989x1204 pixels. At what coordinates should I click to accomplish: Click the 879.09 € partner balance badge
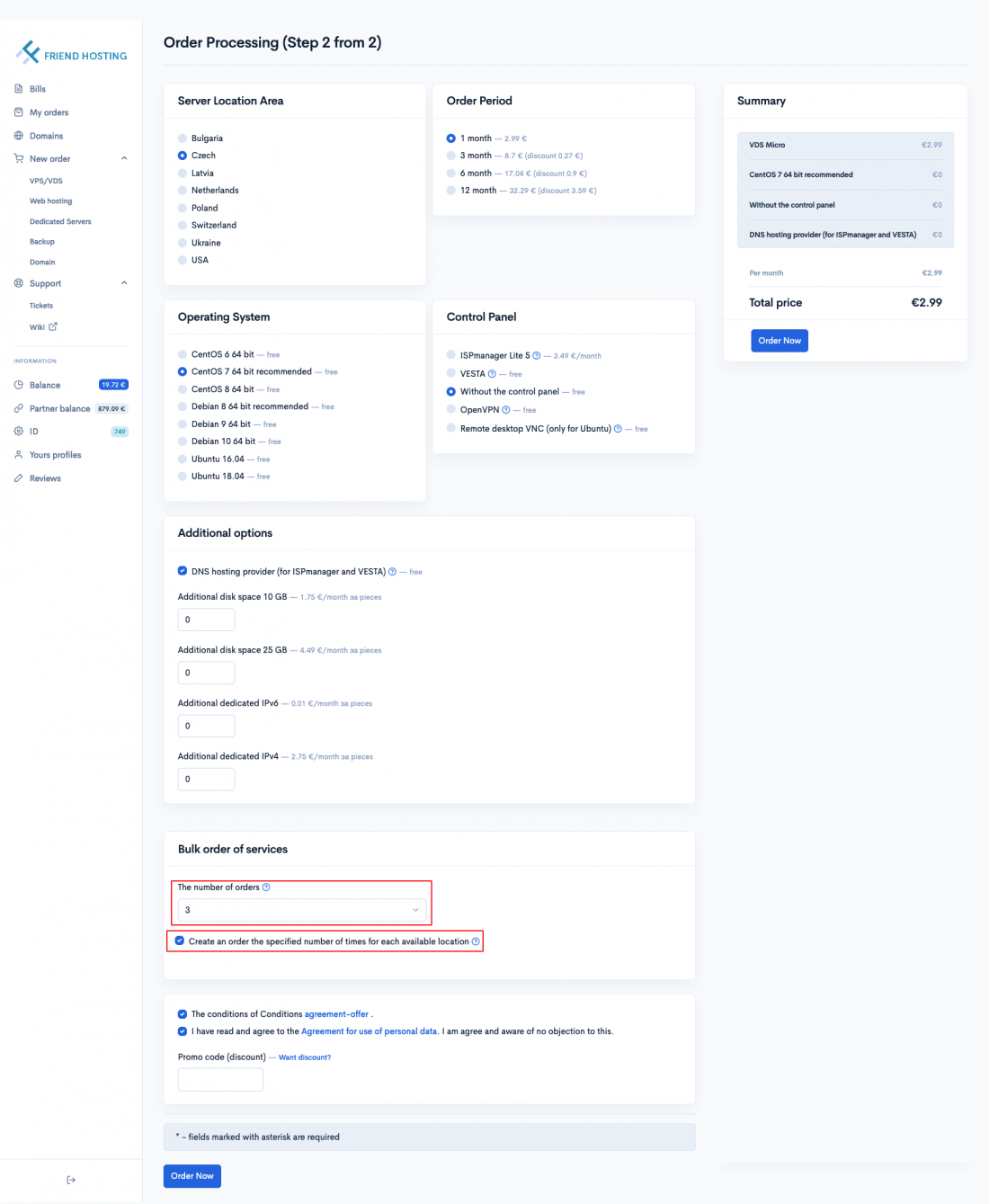tap(111, 408)
